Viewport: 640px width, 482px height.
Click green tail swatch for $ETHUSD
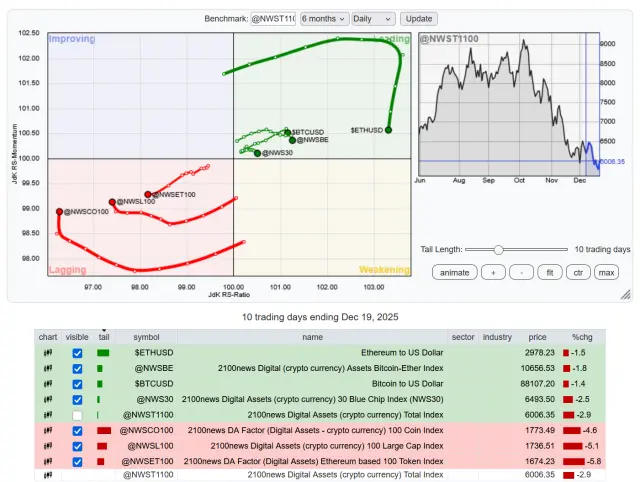pyautogui.click(x=103, y=353)
